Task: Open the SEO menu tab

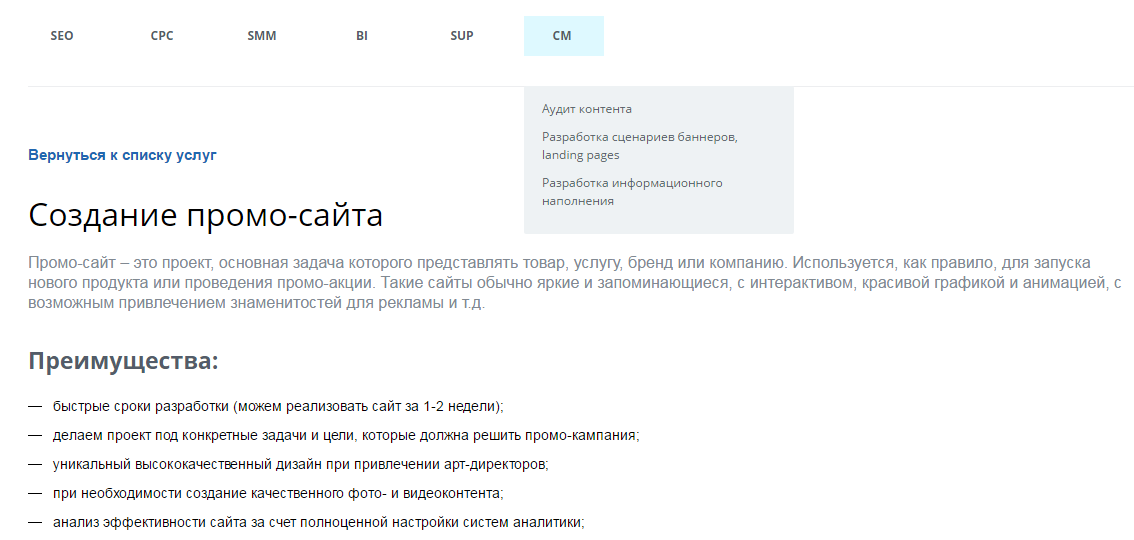Action: (62, 36)
